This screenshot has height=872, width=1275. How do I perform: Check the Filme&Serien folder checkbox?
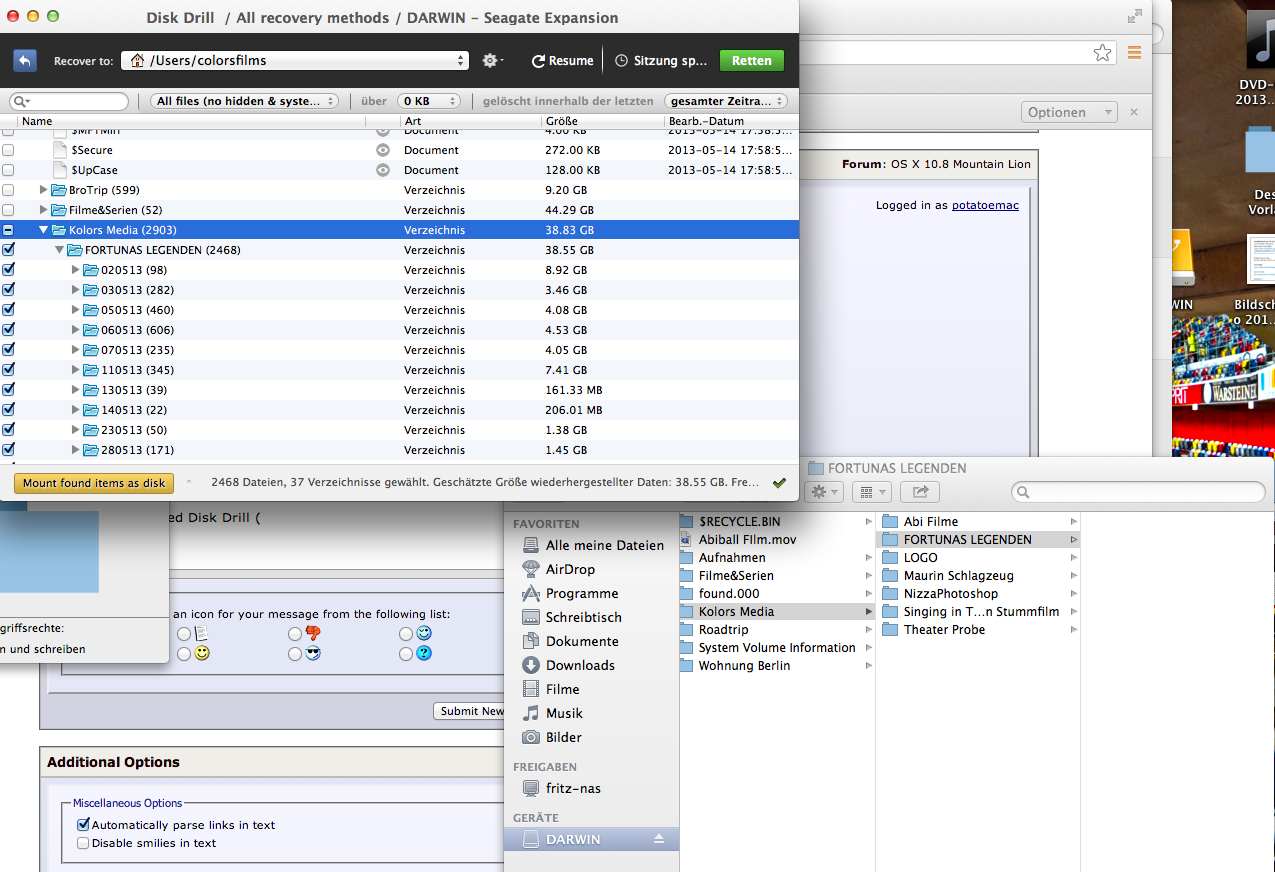coord(8,210)
